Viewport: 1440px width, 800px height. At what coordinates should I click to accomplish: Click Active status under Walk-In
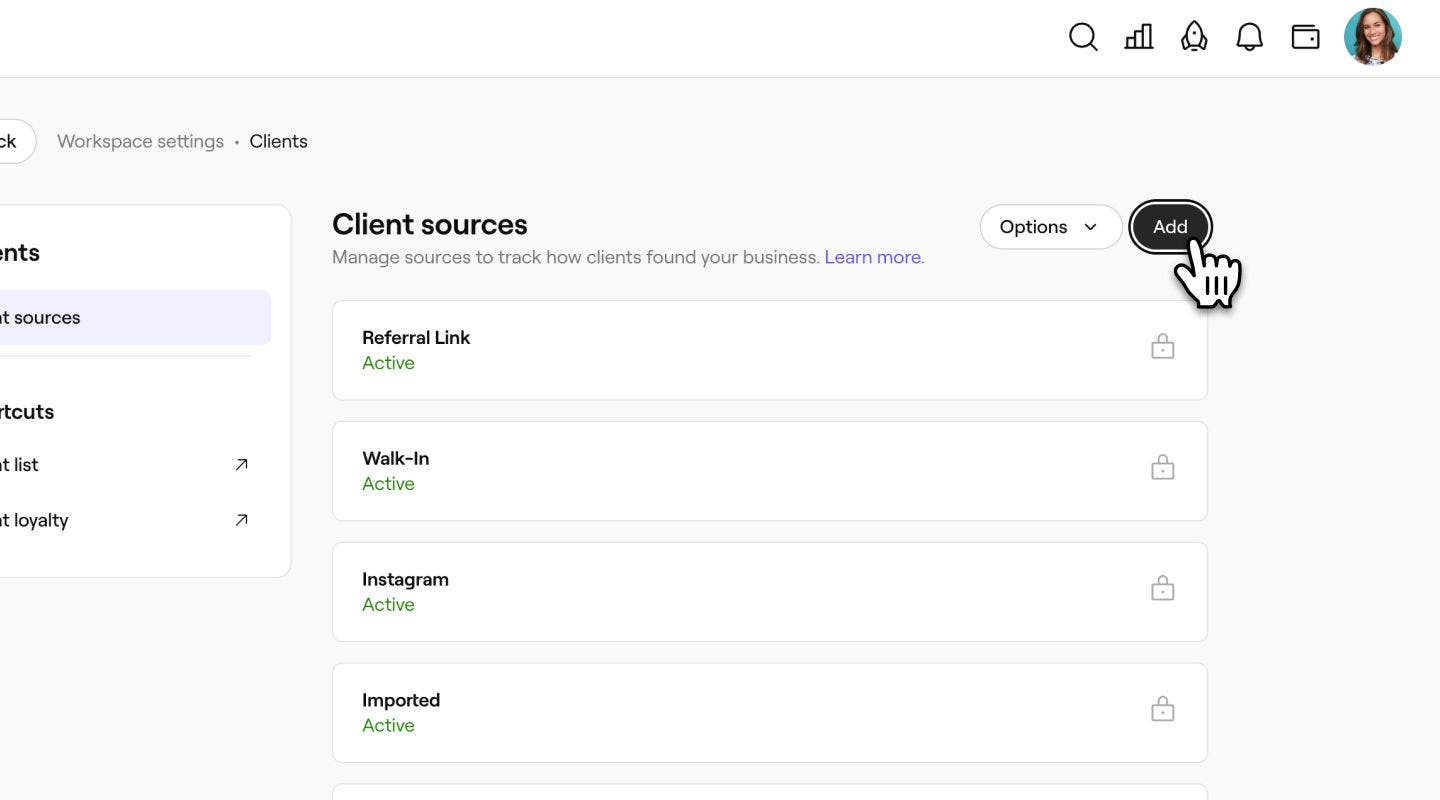point(388,484)
